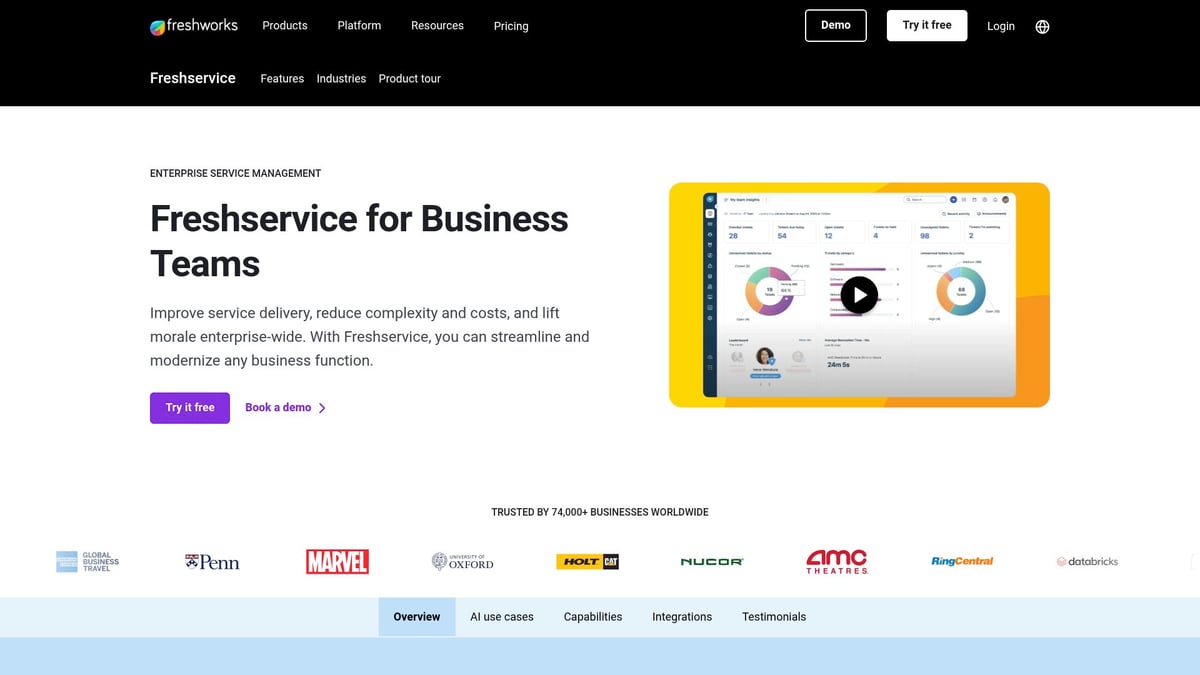Go to the Pricing page

click(511, 26)
